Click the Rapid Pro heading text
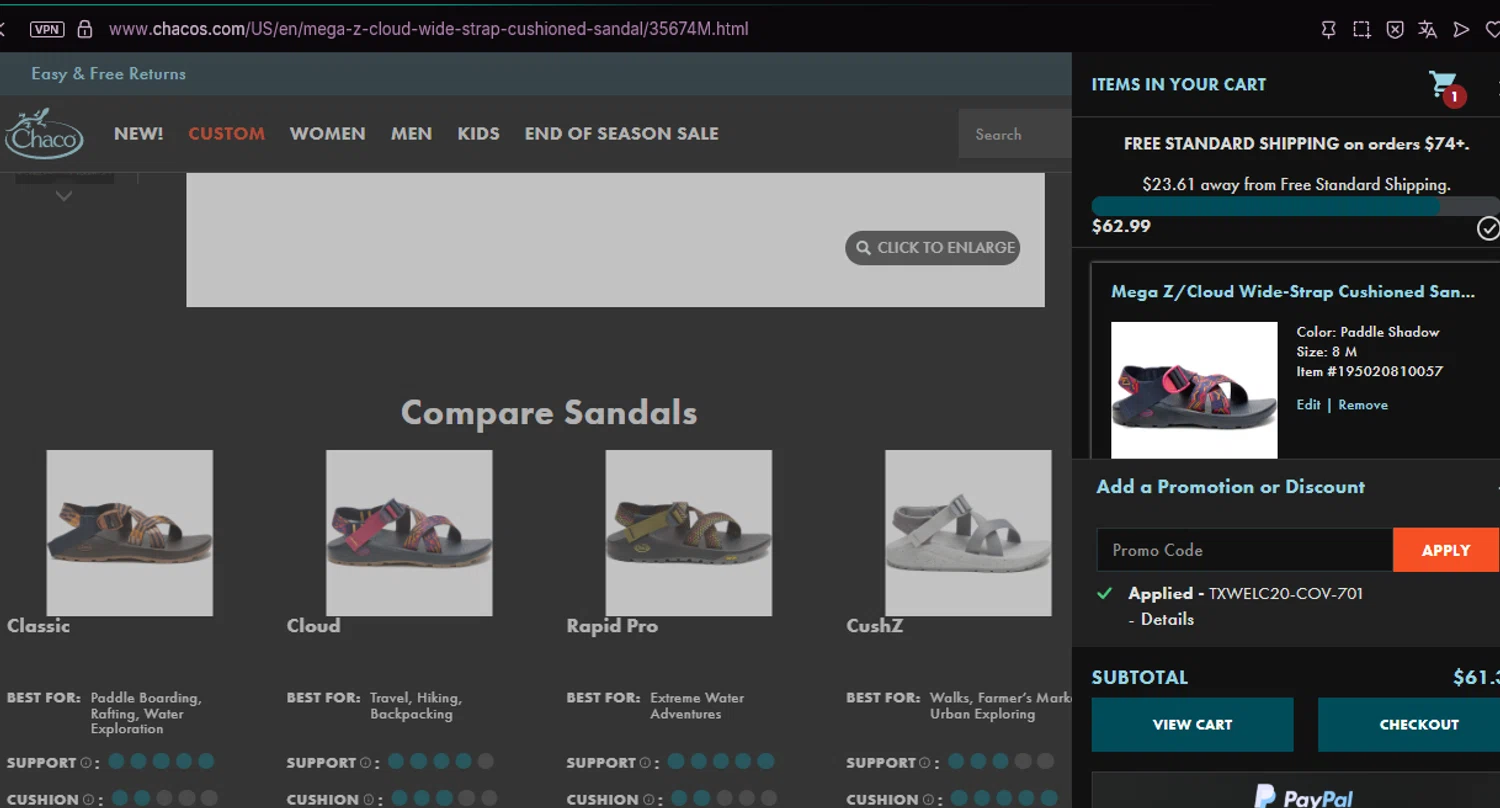Screen dimensions: 1500x808 click(x=612, y=626)
